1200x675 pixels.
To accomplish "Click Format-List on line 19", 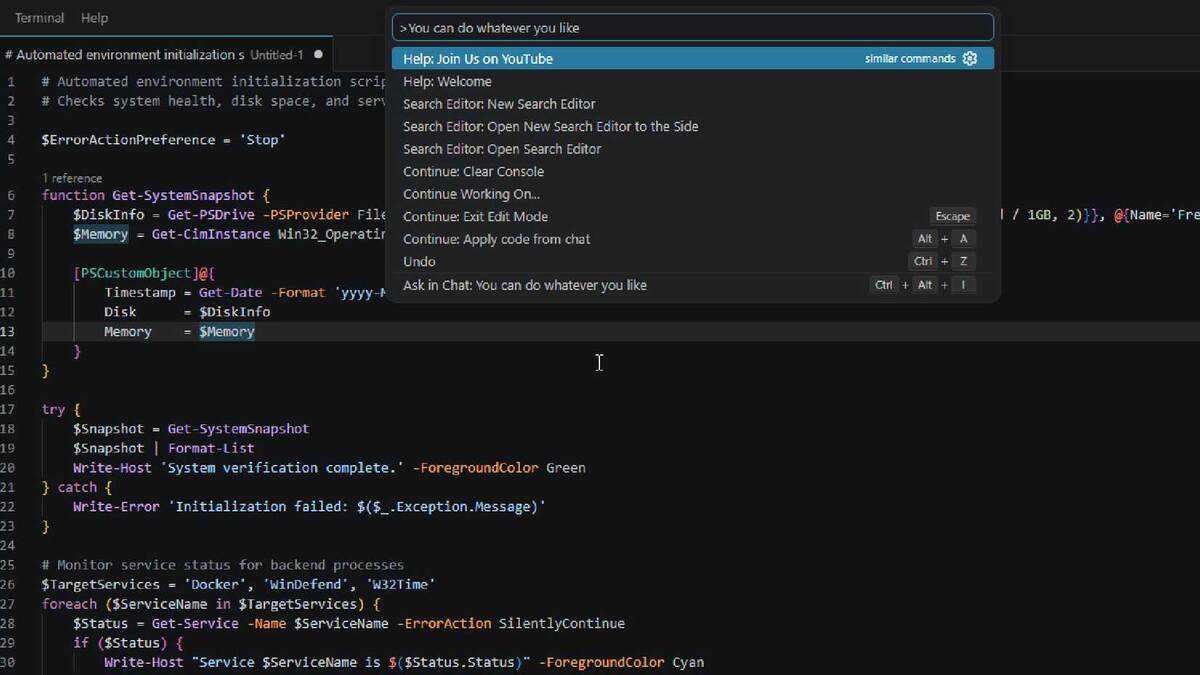I will coord(211,449).
